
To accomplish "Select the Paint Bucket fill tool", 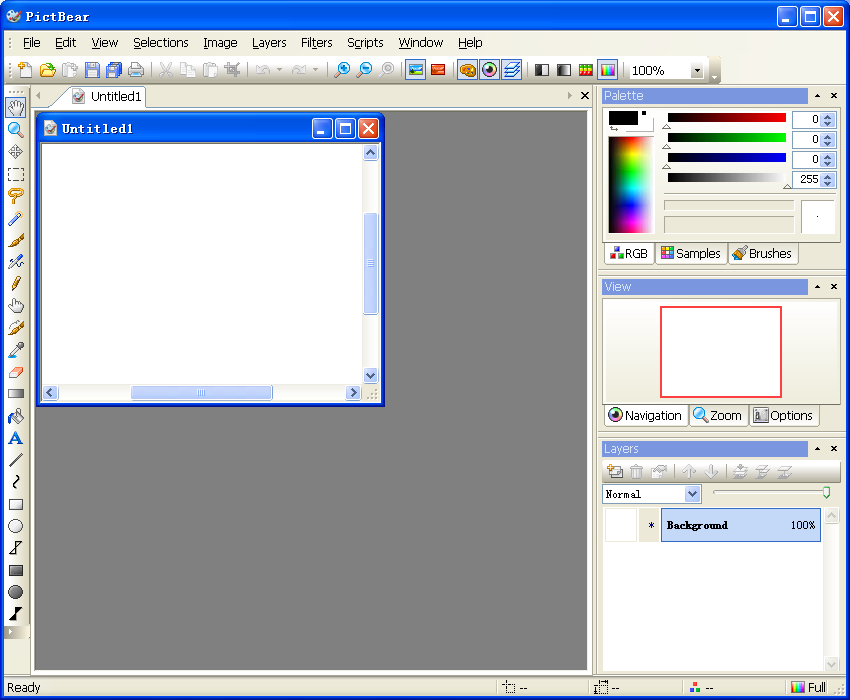I will pyautogui.click(x=16, y=416).
